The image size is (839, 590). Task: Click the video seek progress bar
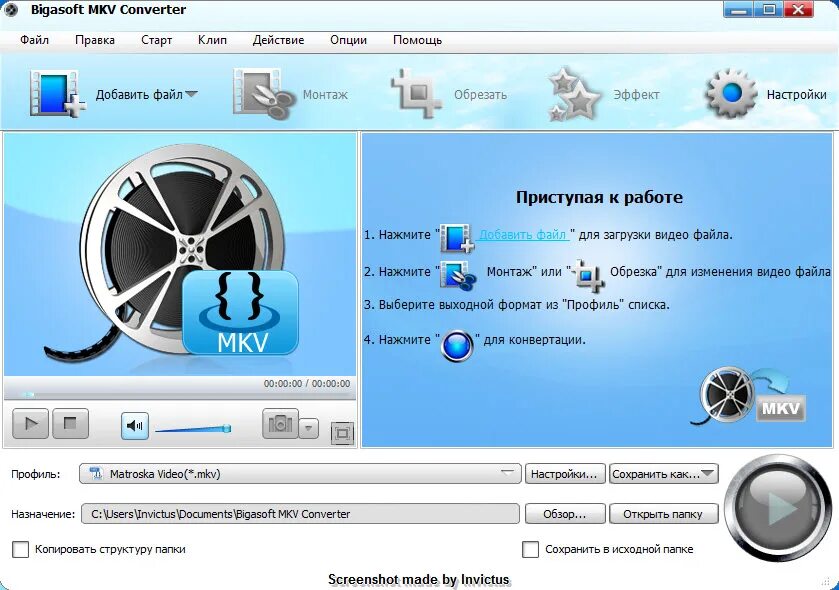click(179, 395)
